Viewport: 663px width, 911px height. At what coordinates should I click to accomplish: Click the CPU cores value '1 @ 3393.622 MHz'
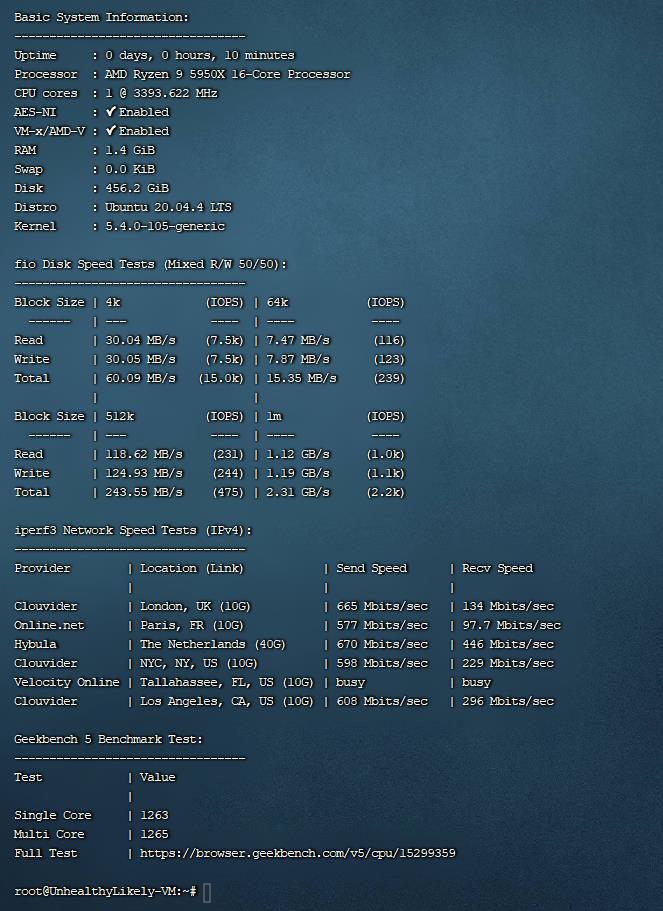(162, 93)
